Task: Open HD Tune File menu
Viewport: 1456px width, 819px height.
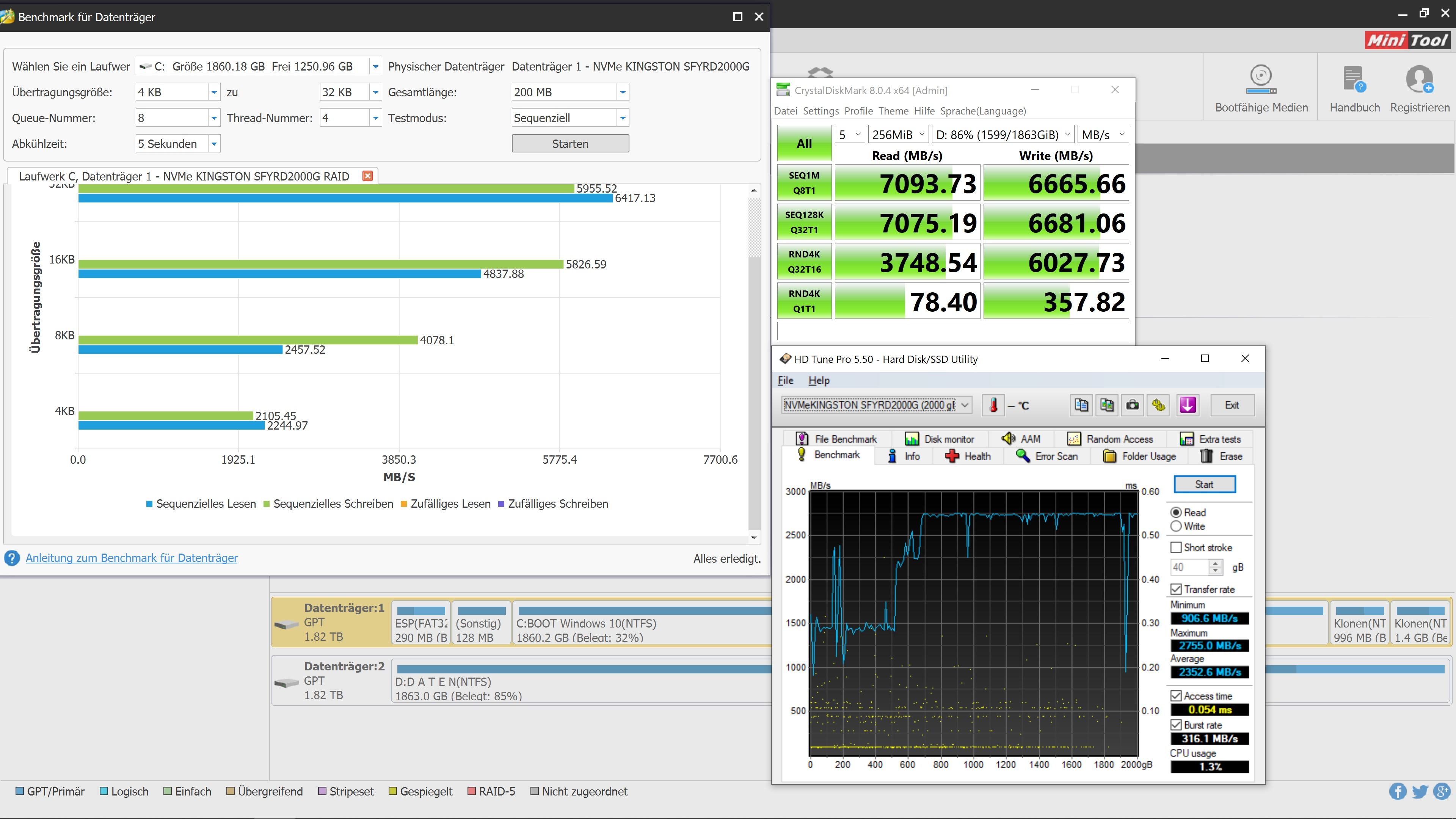Action: coord(785,380)
